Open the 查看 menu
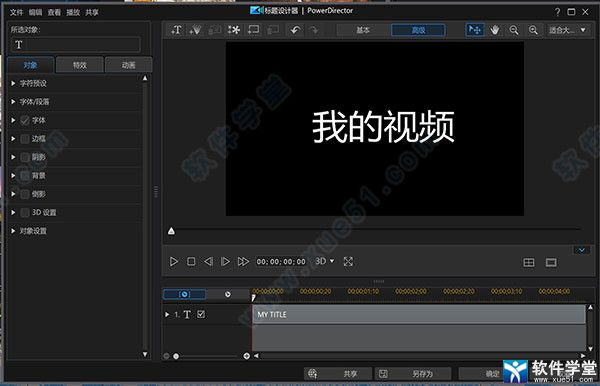The image size is (600, 386). tap(54, 13)
